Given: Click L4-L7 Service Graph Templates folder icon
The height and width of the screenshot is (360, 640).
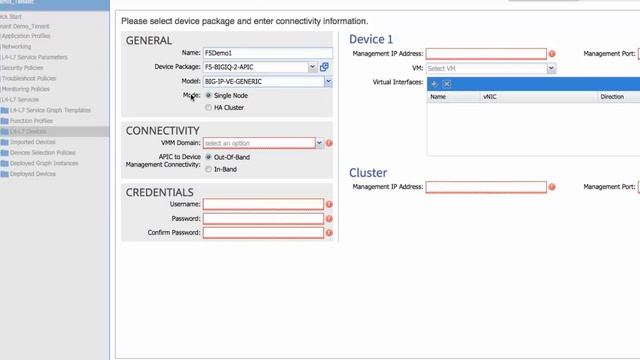Looking at the screenshot, I should click(4, 110).
